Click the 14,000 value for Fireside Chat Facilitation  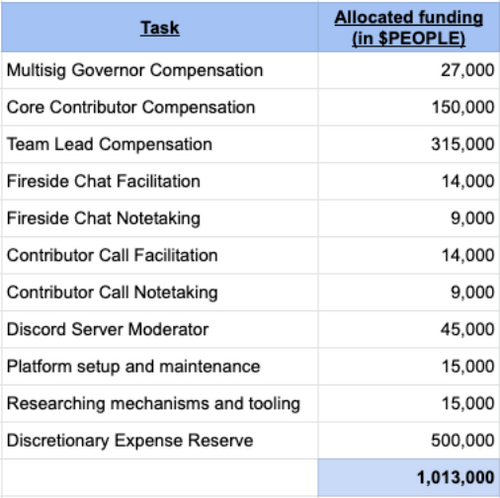click(x=468, y=181)
